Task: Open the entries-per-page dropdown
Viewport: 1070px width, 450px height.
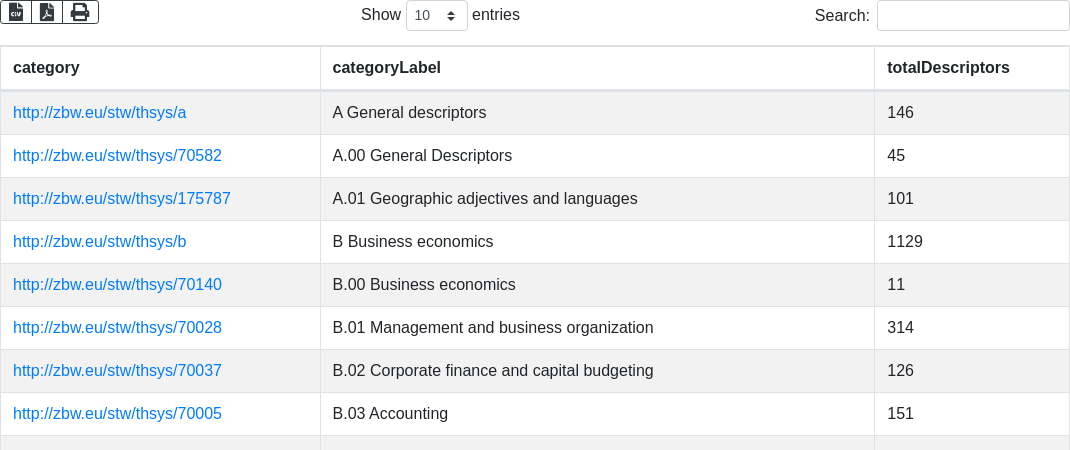Action: (x=436, y=16)
